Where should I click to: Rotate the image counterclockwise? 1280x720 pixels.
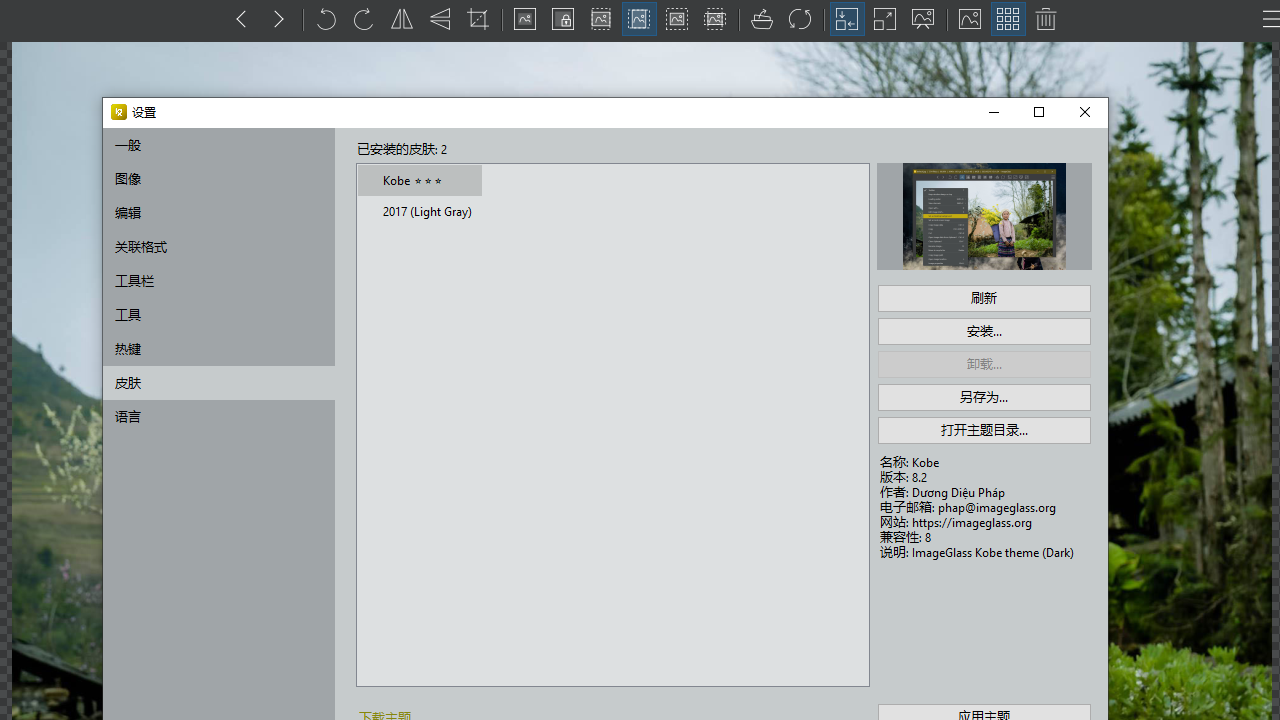pyautogui.click(x=325, y=19)
